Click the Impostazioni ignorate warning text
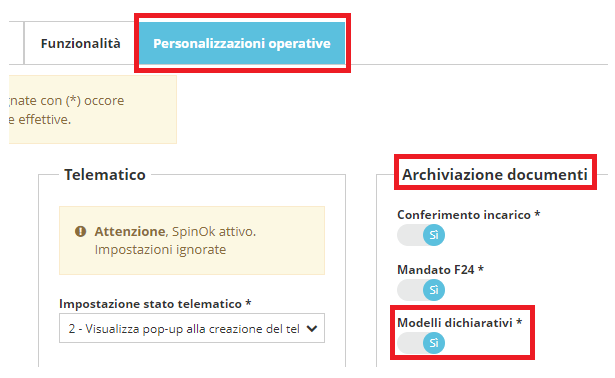This screenshot has height=378, width=615. click(160, 249)
